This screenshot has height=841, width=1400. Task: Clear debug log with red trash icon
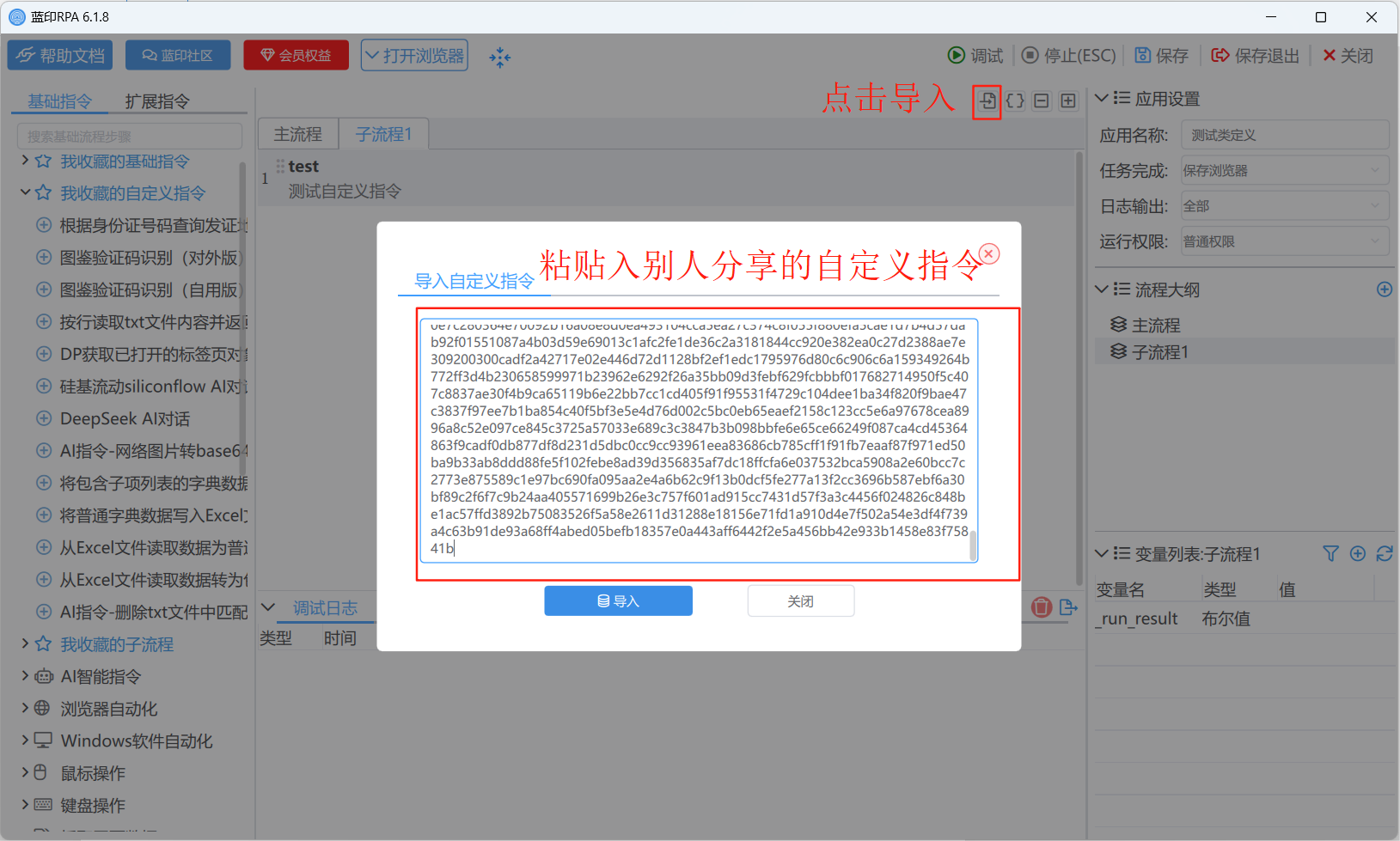[1042, 607]
